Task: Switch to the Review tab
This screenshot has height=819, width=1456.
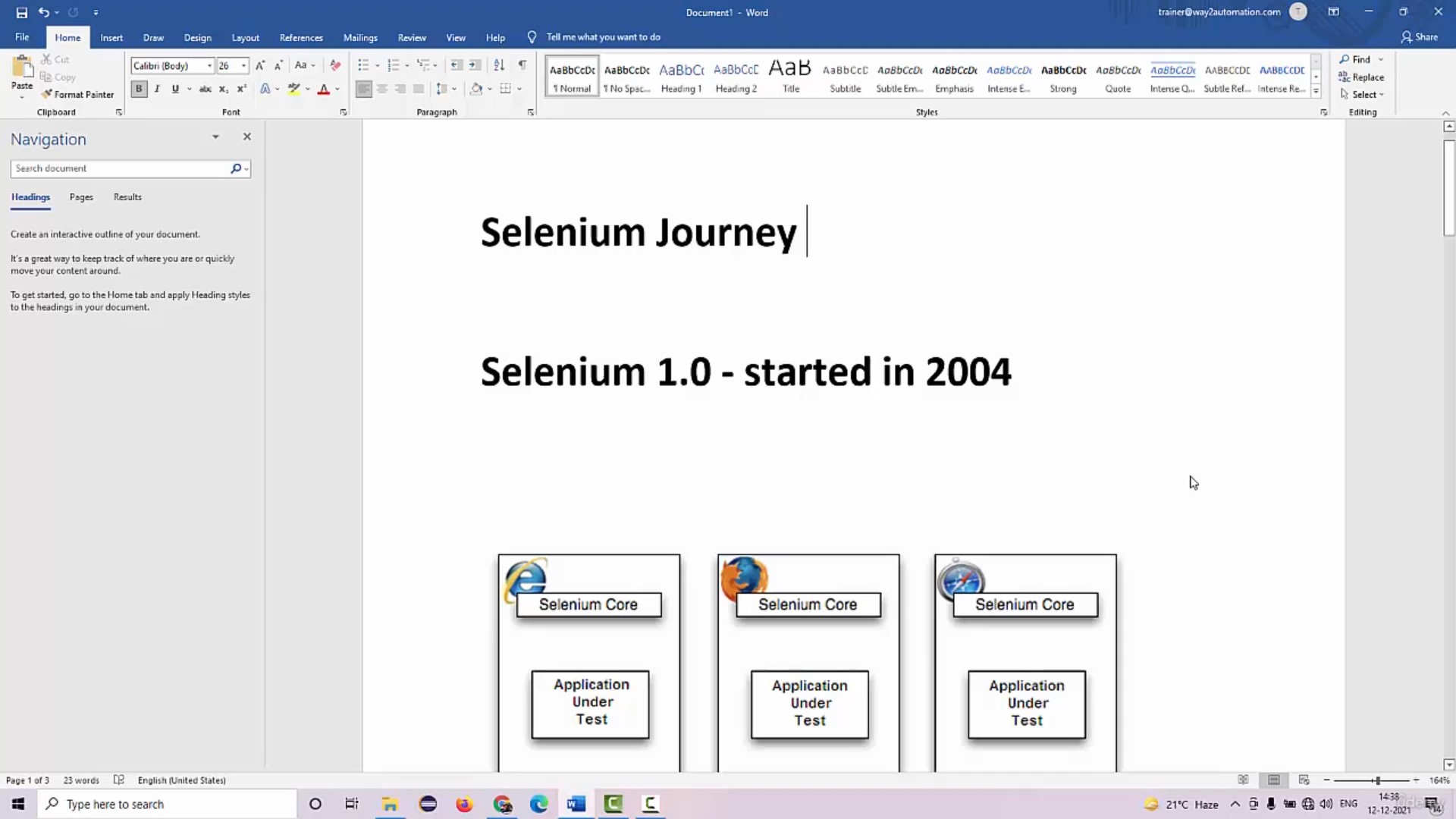Action: coord(412,37)
